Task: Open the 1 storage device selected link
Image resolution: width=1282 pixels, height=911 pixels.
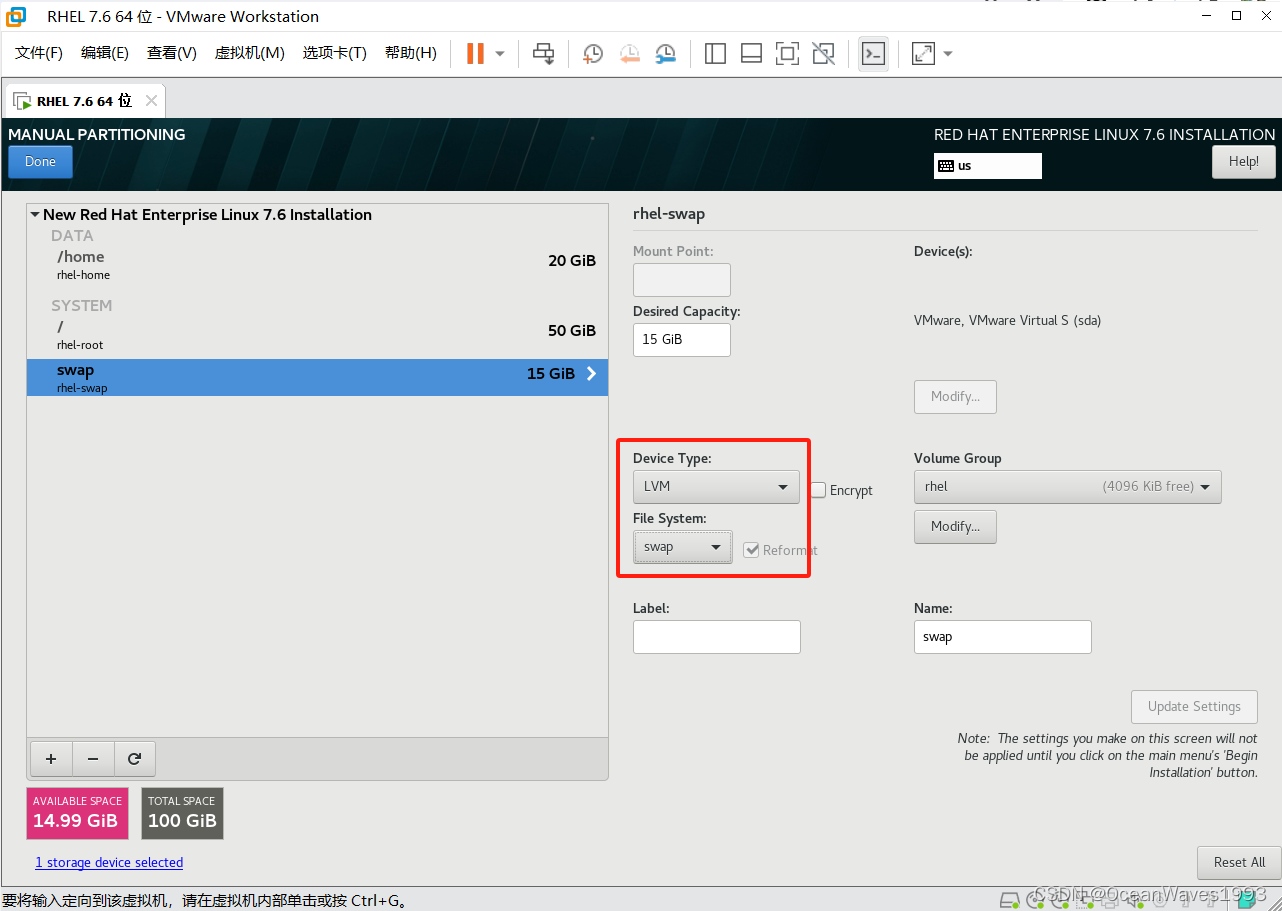Action: pos(109,862)
